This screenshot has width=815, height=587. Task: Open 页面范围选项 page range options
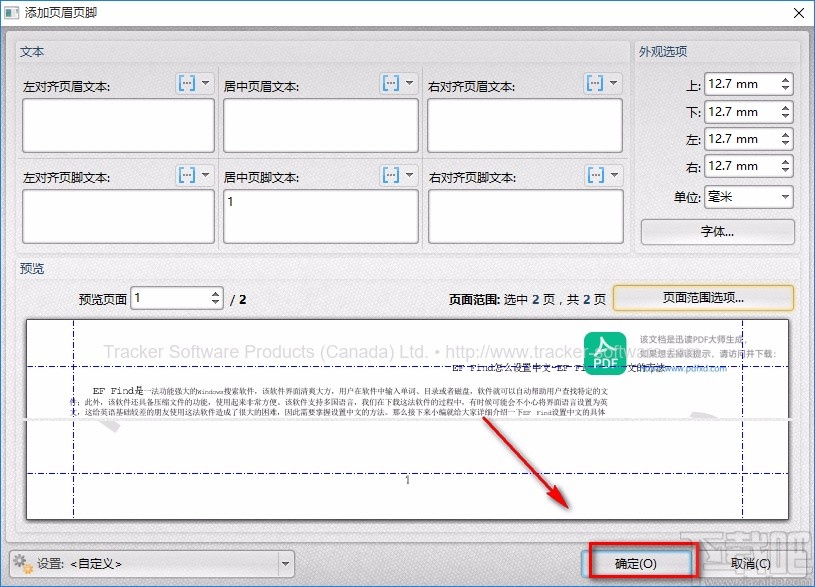703,298
